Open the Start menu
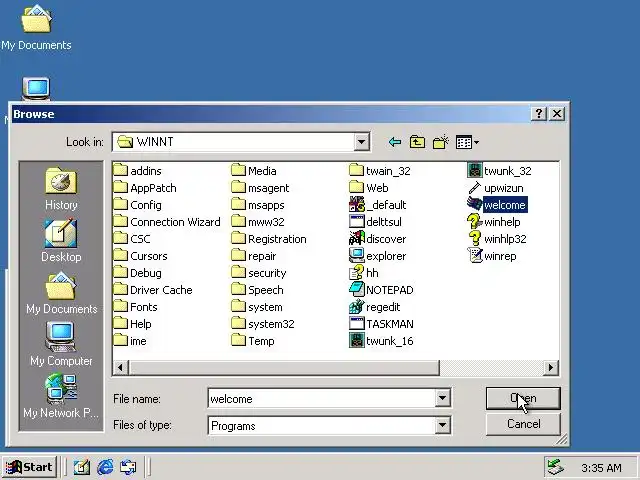The image size is (640, 480). tap(29, 467)
